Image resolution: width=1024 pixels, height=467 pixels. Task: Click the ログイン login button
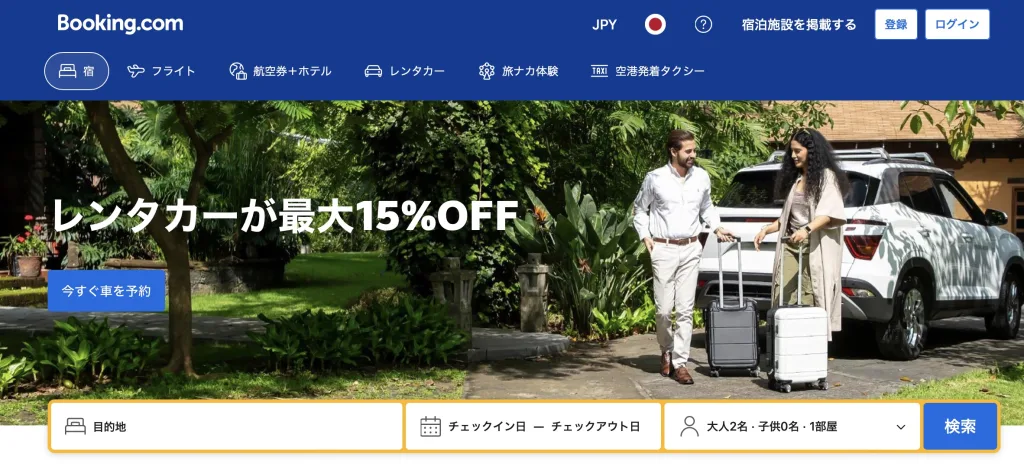(x=957, y=25)
